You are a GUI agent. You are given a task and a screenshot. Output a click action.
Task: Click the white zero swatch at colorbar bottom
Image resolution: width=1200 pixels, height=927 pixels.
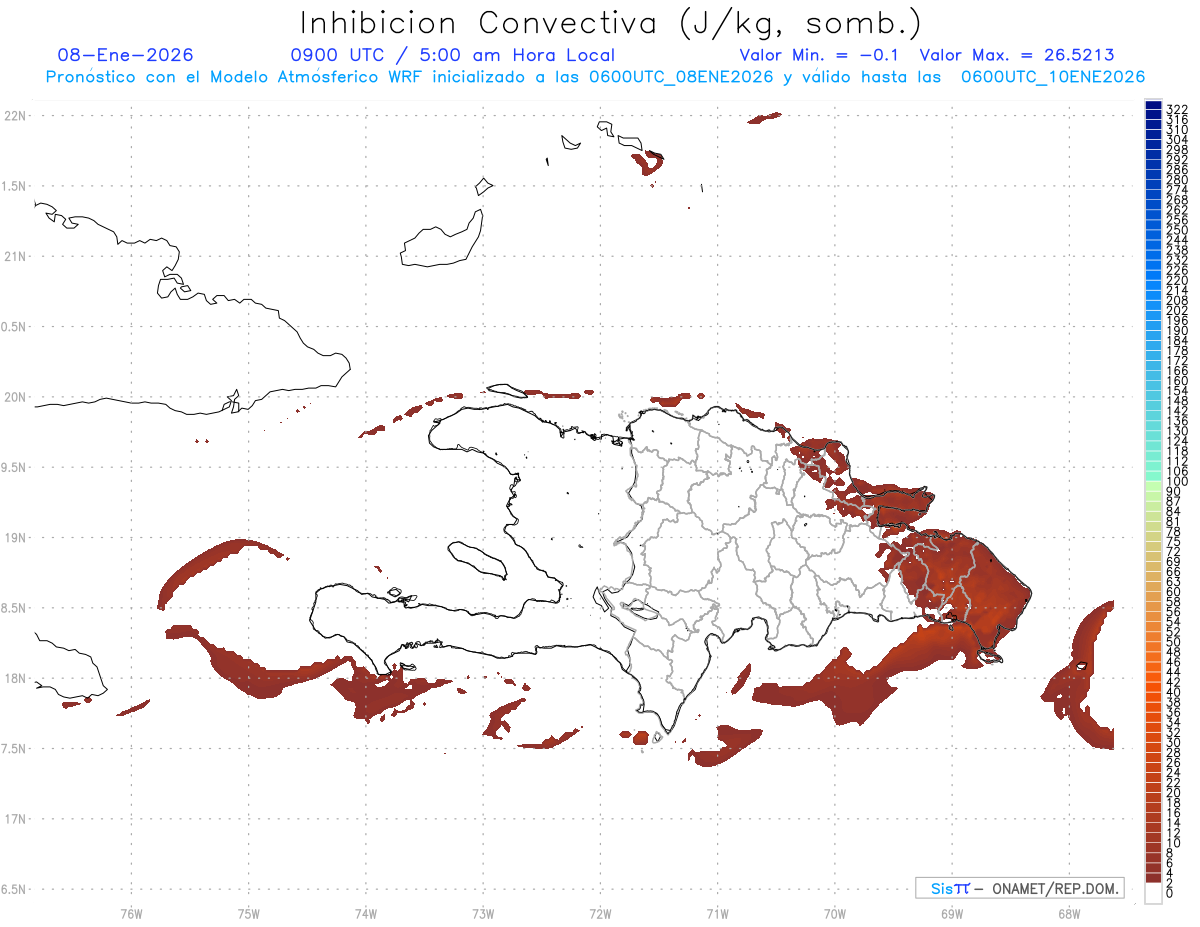pyautogui.click(x=1153, y=893)
